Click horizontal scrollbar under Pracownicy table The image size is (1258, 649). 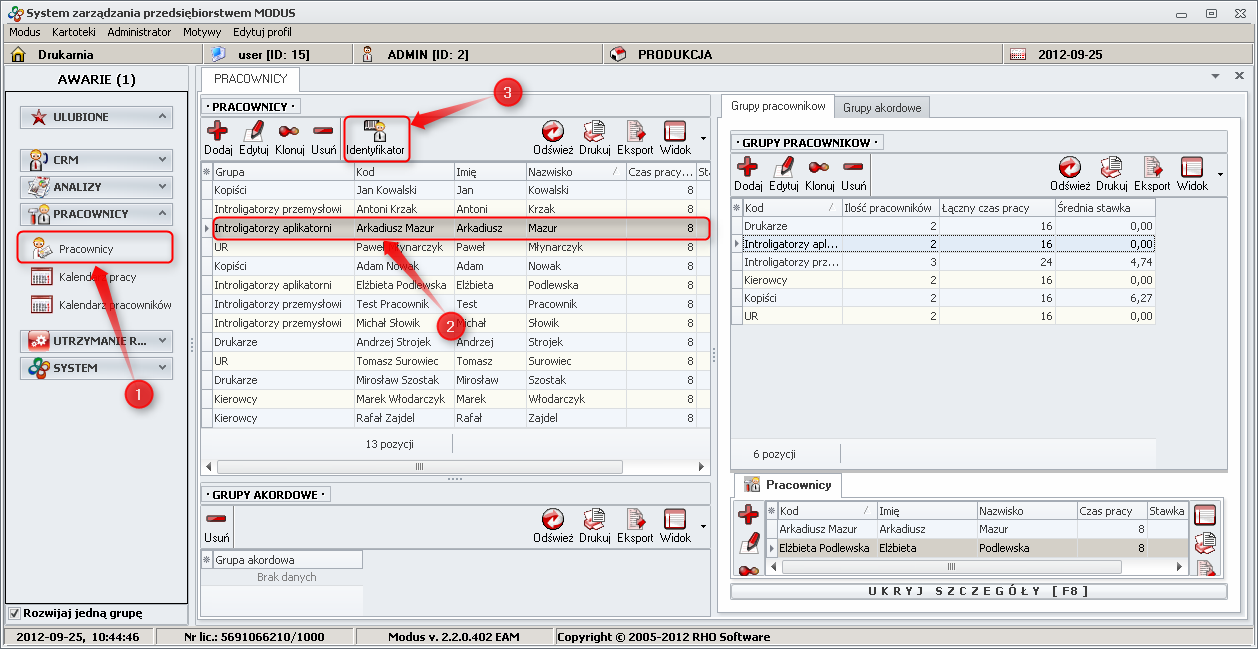tap(419, 467)
